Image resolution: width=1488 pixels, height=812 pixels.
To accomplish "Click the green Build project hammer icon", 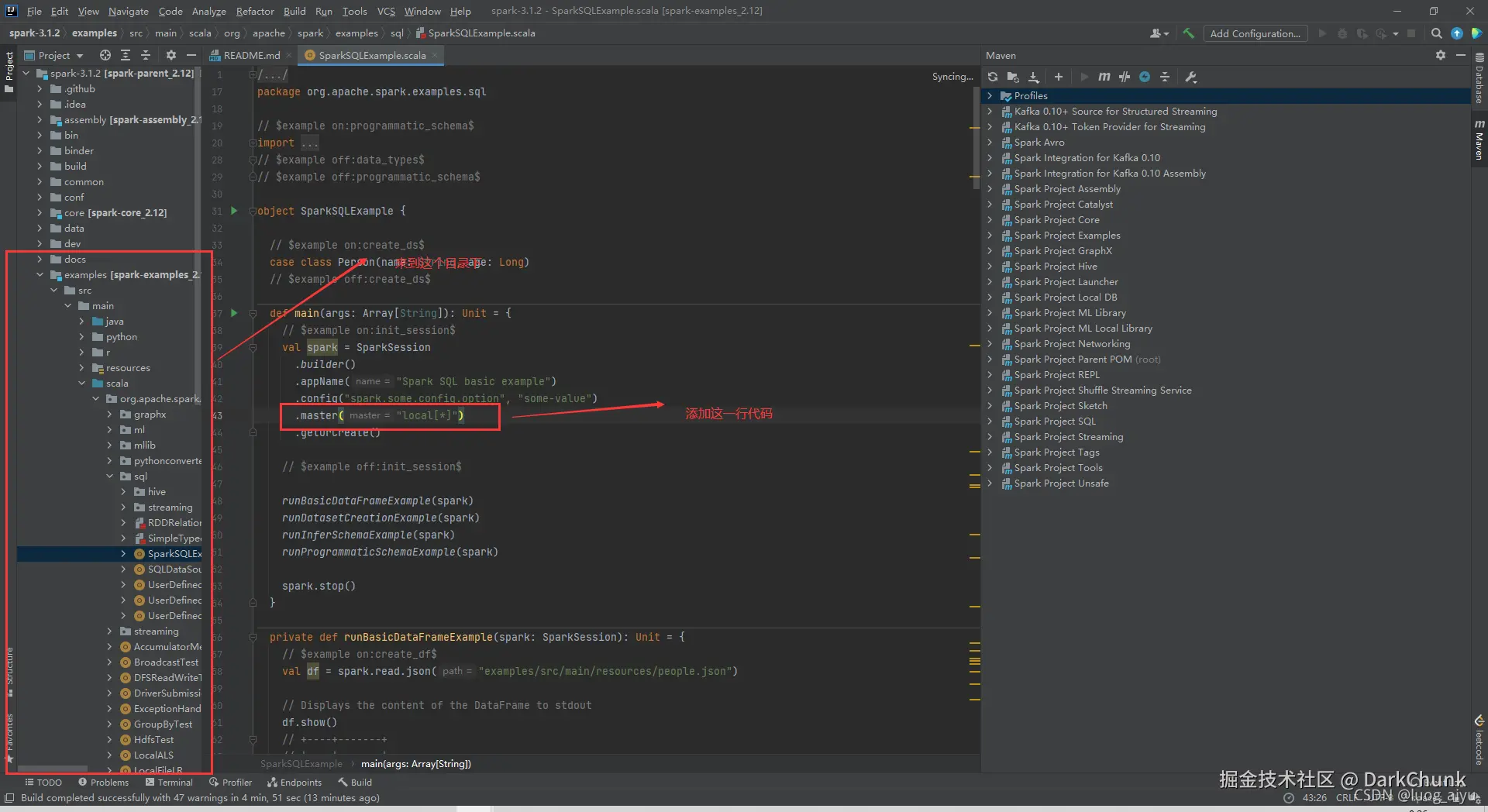I will [1188, 33].
